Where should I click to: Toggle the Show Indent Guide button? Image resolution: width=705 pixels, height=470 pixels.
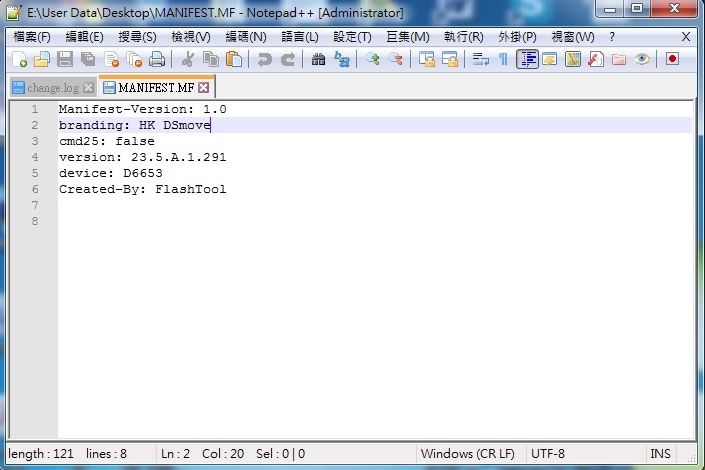pos(527,59)
